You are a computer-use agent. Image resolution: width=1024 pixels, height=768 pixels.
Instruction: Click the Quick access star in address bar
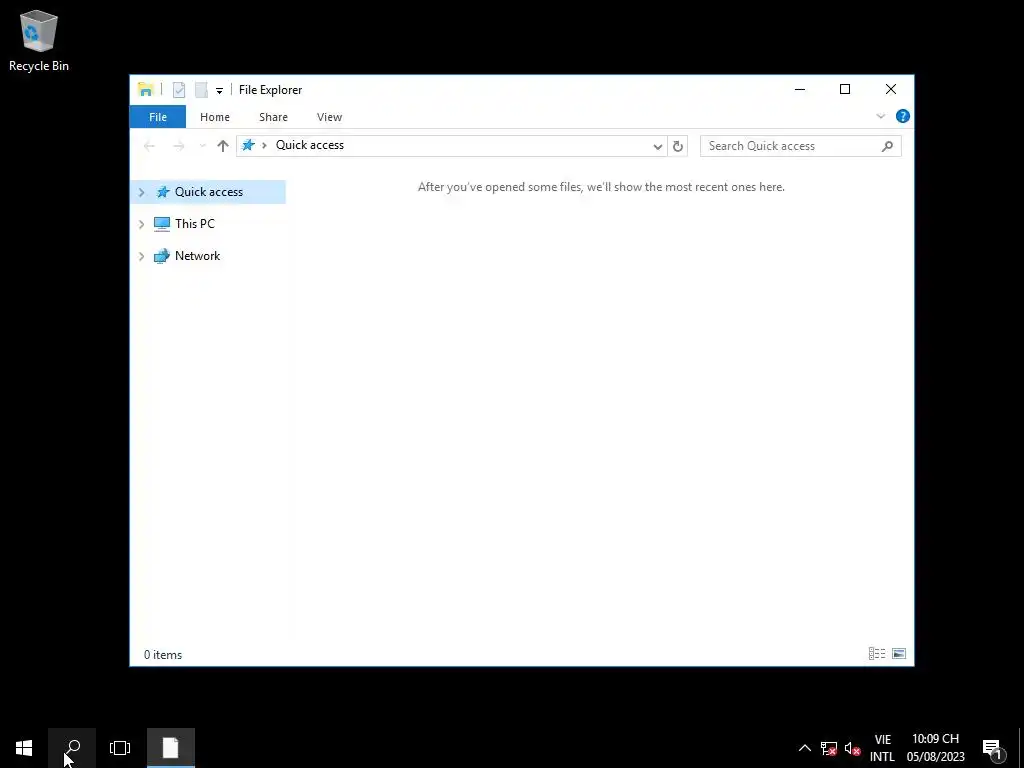click(248, 145)
